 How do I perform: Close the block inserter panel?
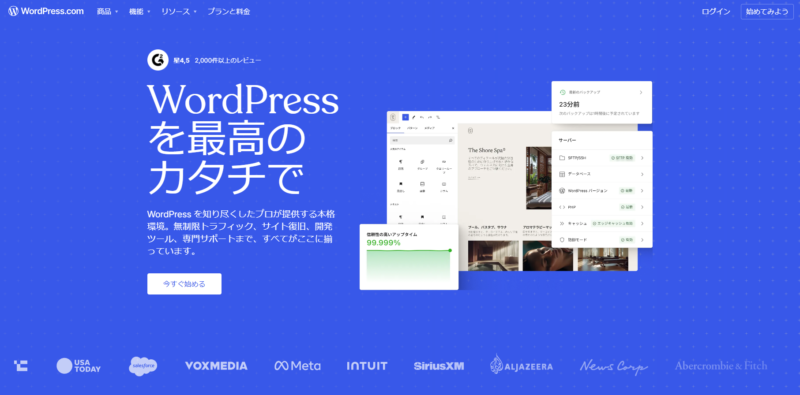pos(453,128)
